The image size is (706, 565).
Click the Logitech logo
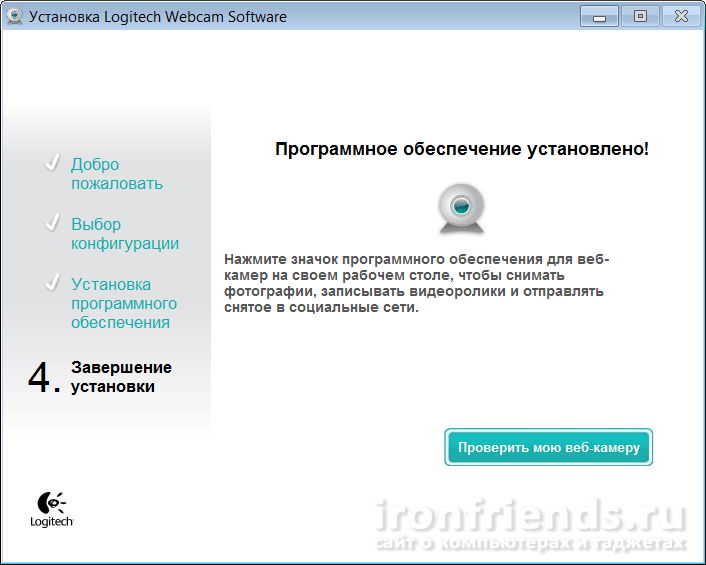pos(51,509)
